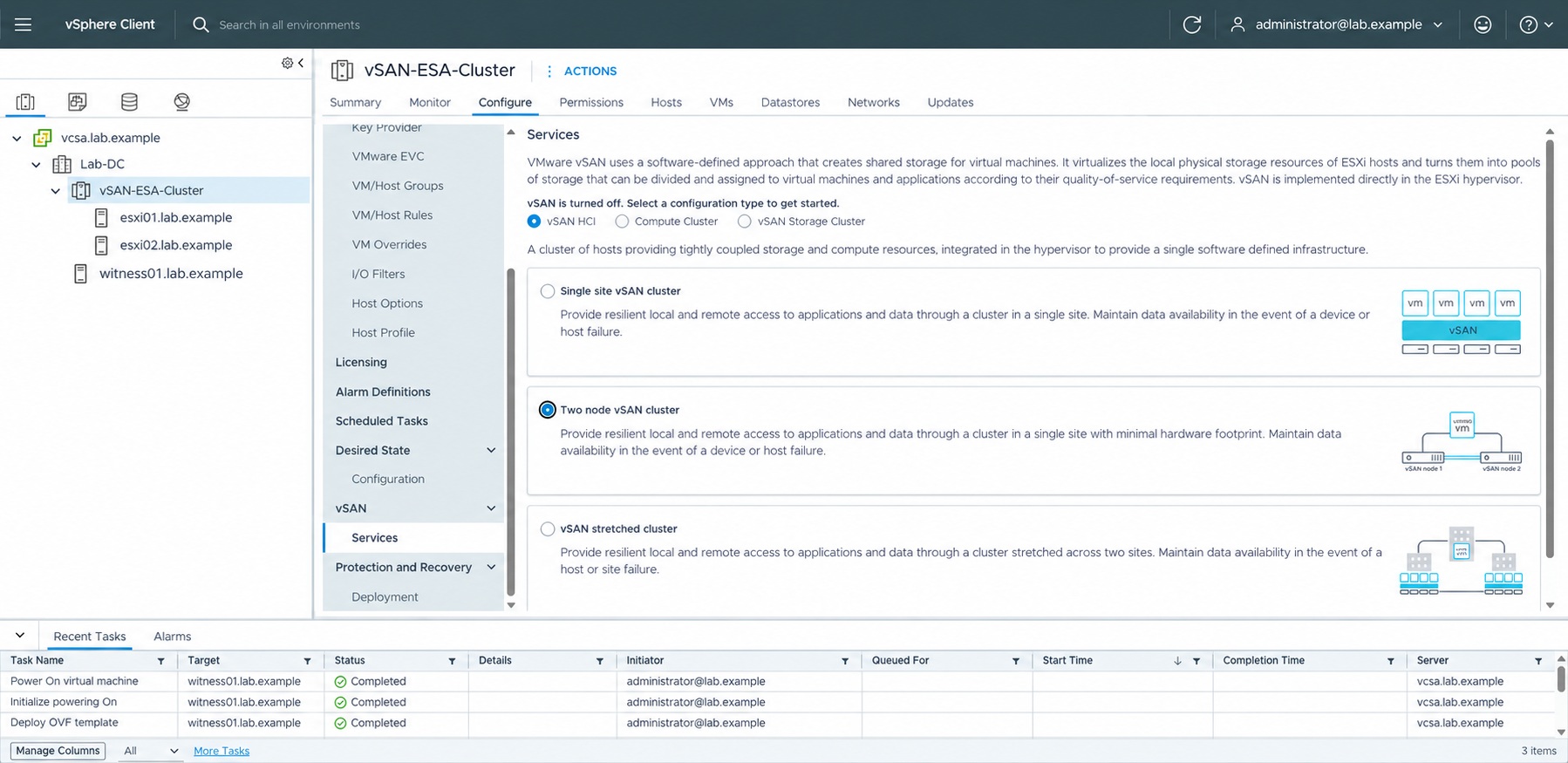Switch to Networking inventory view

tap(181, 102)
